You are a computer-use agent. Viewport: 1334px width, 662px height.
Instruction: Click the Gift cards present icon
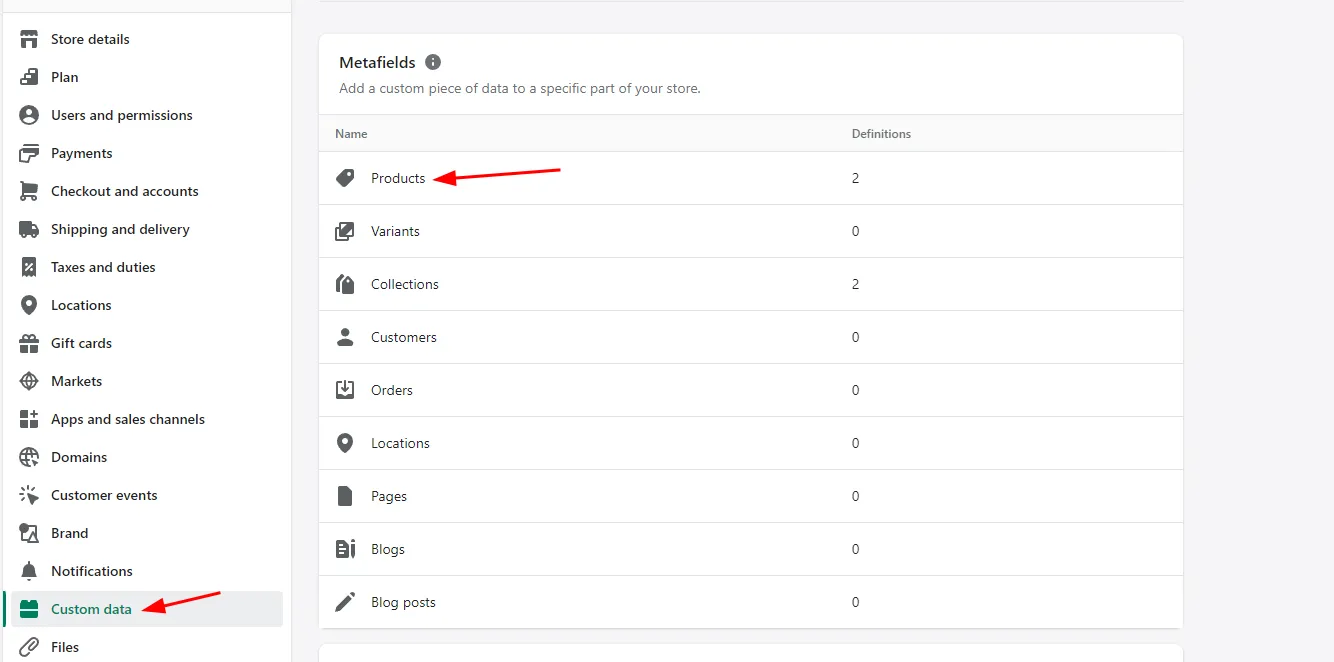coord(30,343)
